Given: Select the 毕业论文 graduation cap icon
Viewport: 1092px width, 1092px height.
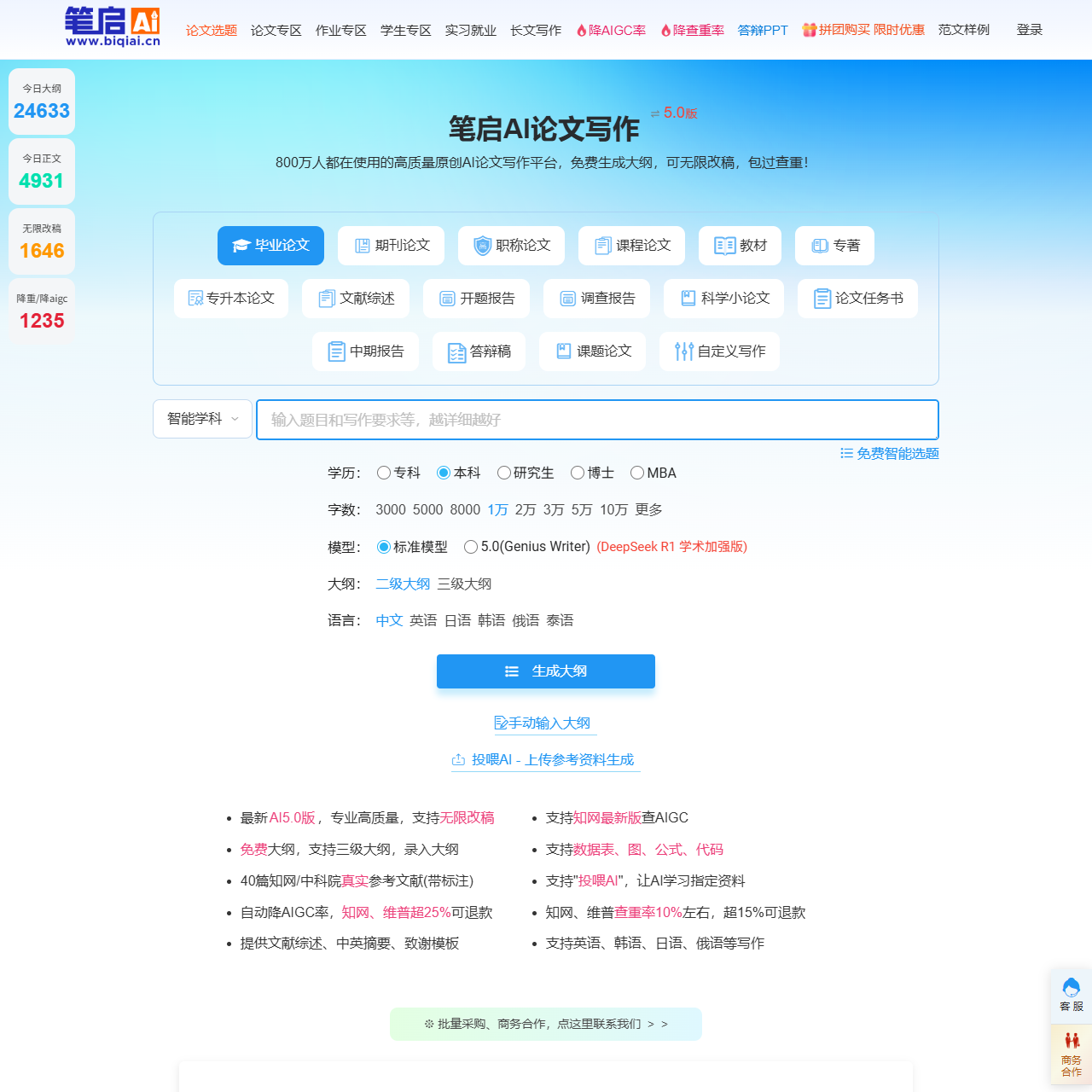Looking at the screenshot, I should 241,246.
